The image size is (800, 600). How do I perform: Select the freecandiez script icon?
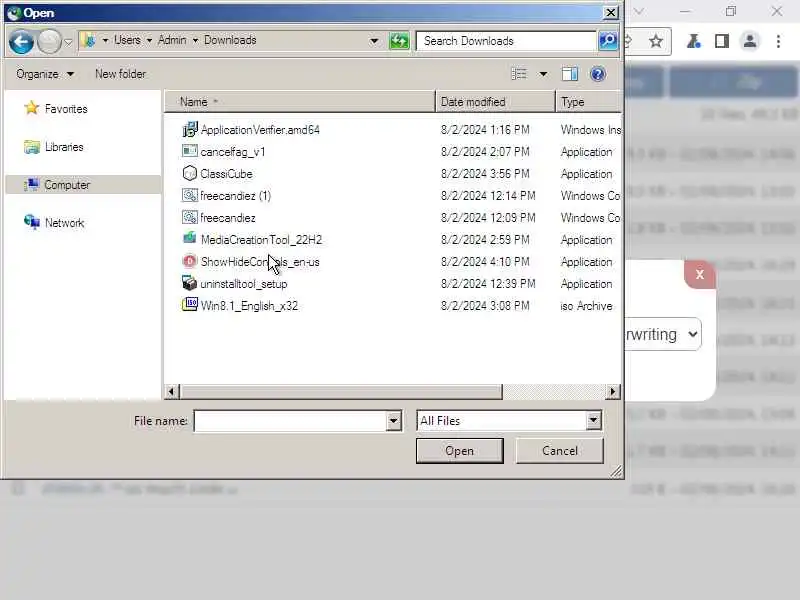pyautogui.click(x=189, y=217)
